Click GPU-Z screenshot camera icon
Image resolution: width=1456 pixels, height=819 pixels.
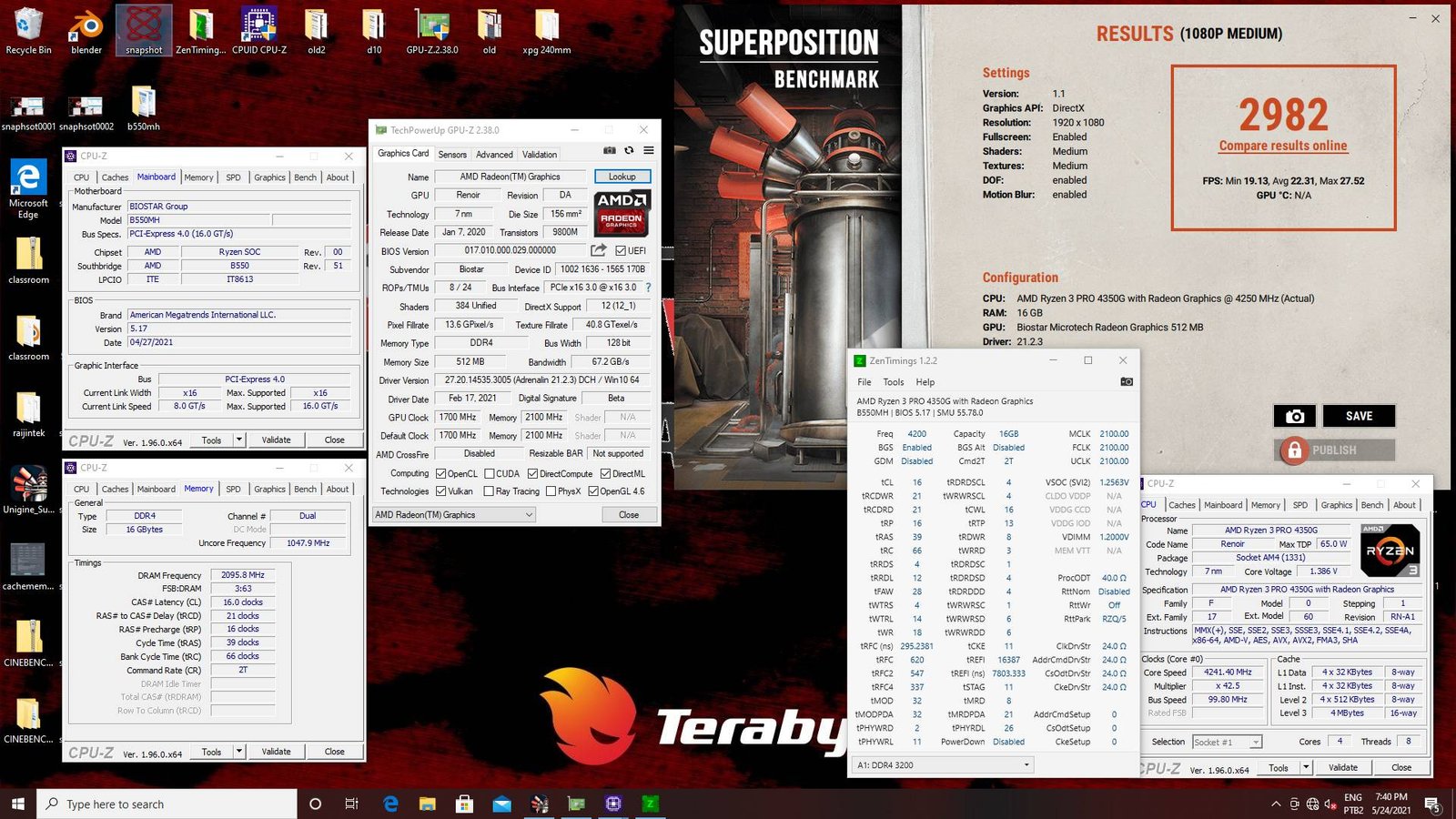(x=610, y=151)
